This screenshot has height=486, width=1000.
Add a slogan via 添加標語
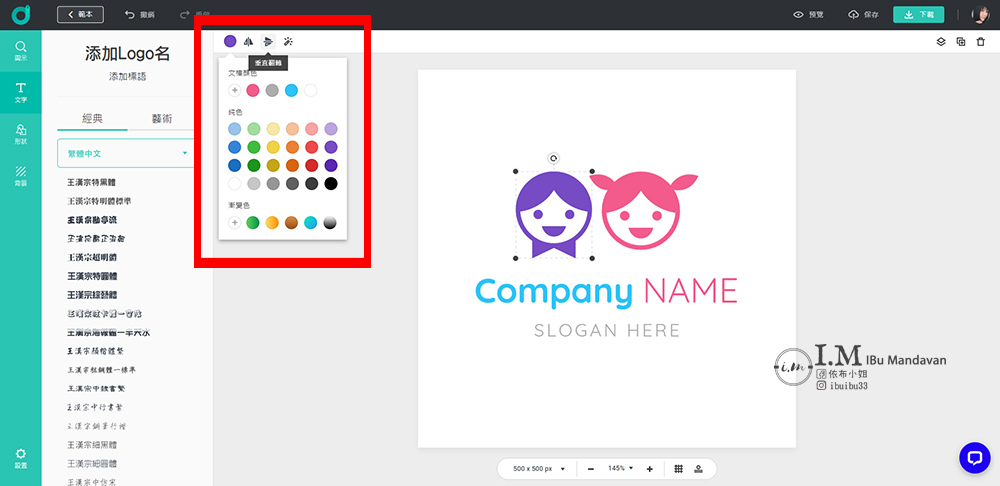coord(128,77)
